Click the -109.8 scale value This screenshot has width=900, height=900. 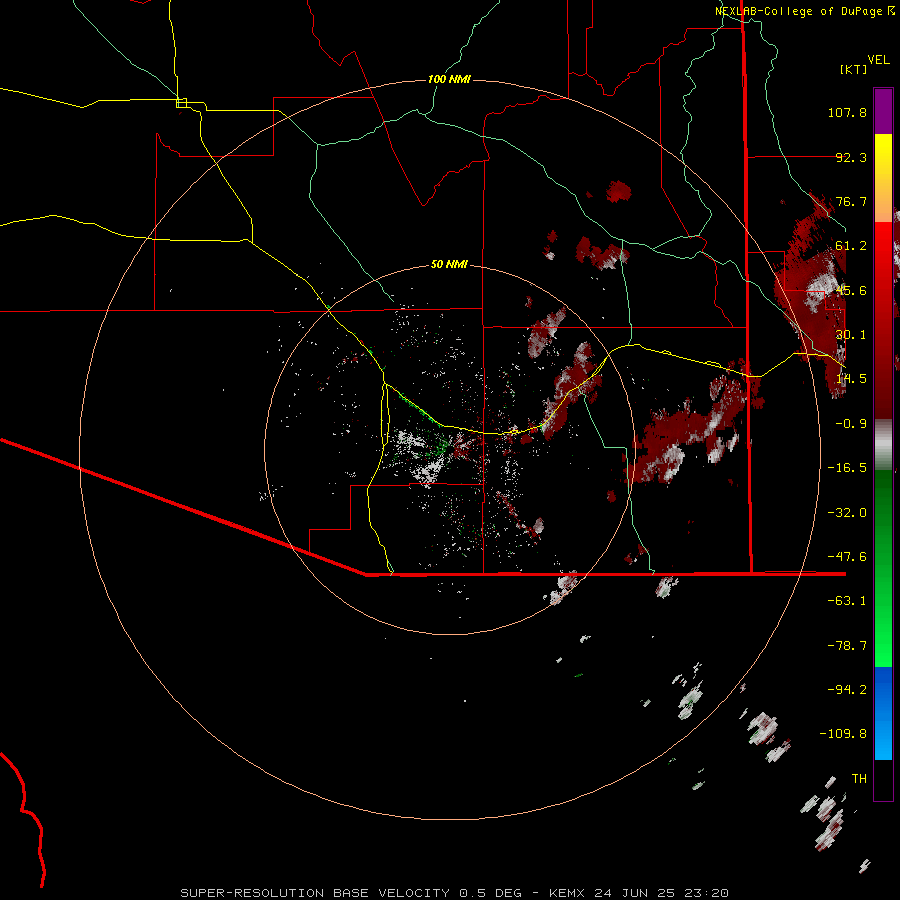click(x=843, y=734)
